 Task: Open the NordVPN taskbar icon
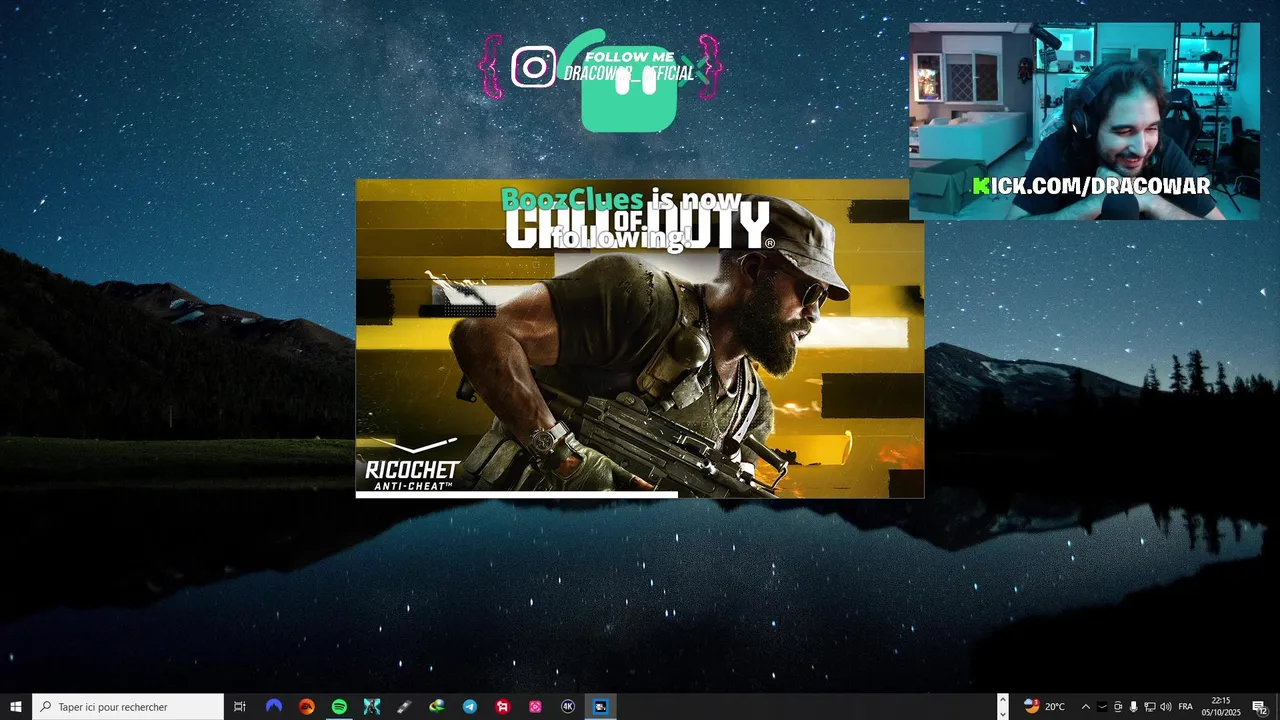[274, 706]
